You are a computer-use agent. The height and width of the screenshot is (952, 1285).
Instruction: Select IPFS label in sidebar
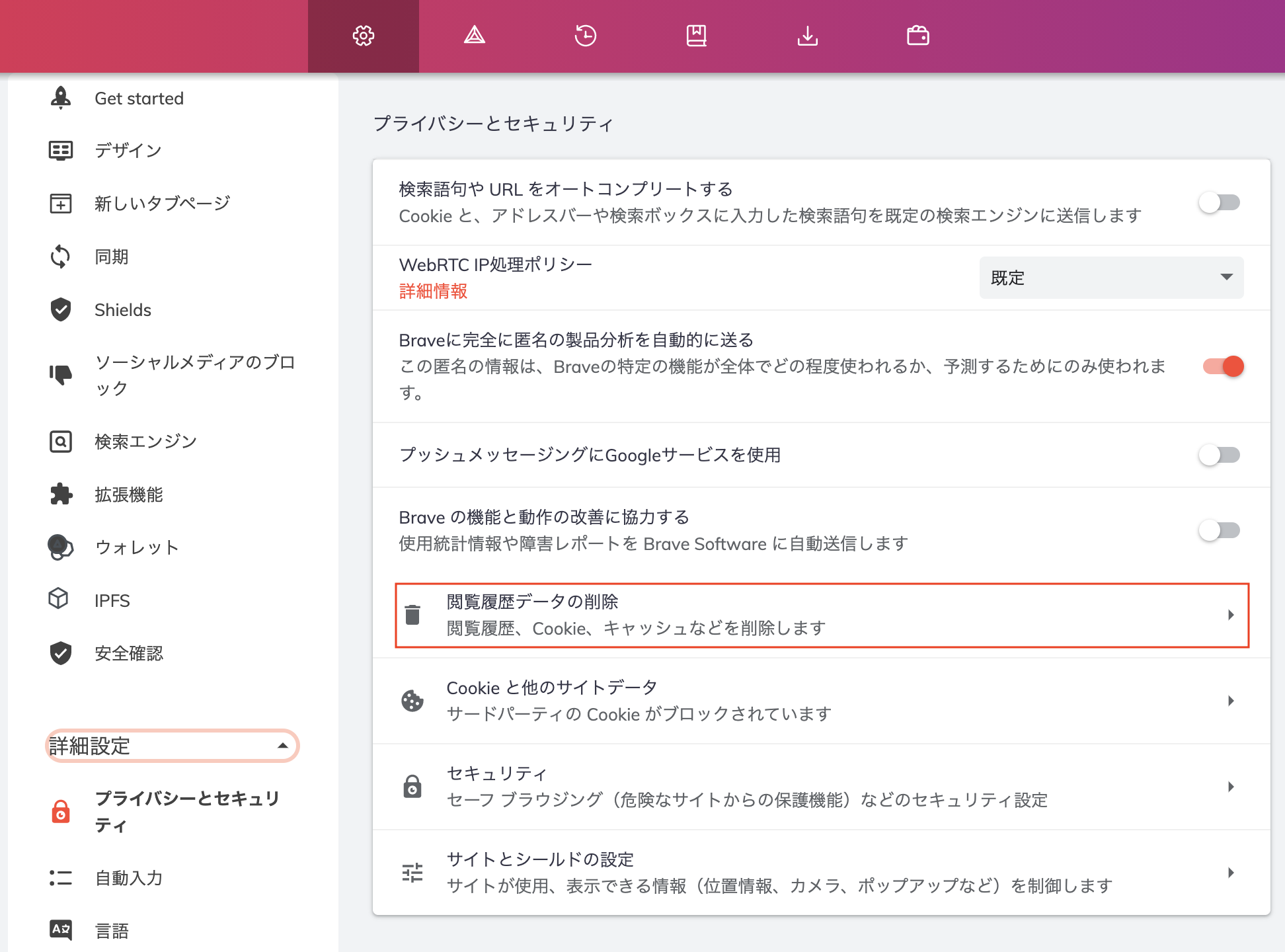click(x=112, y=600)
